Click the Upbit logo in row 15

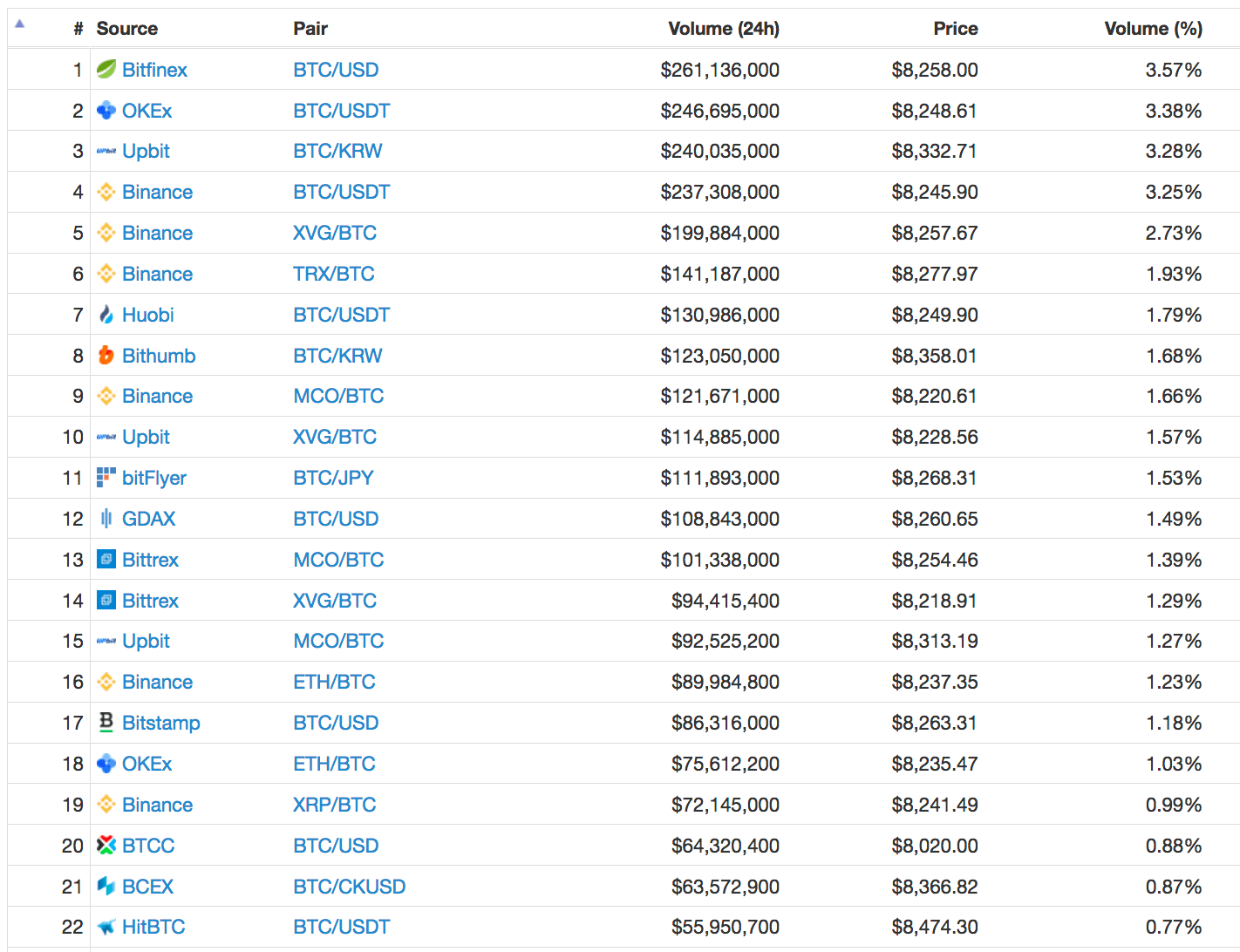pos(106,641)
